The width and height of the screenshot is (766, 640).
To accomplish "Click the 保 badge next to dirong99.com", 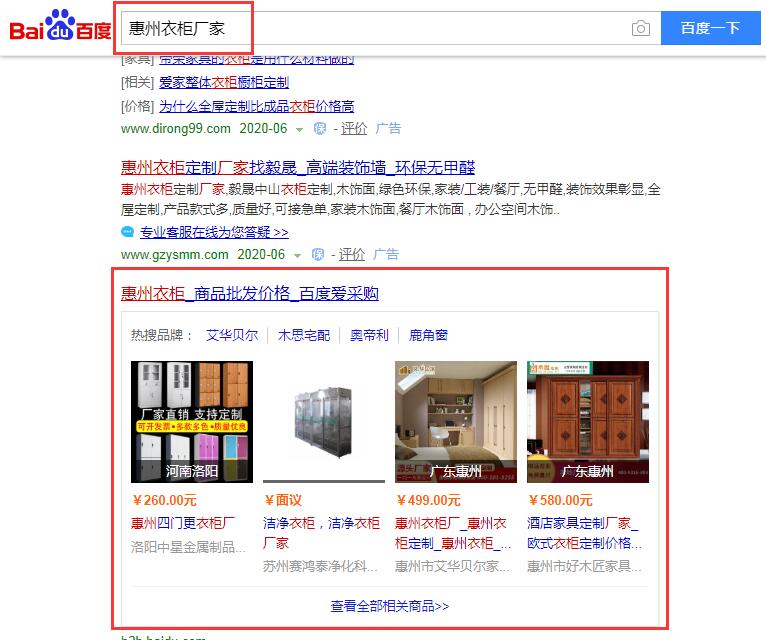I will (320, 128).
